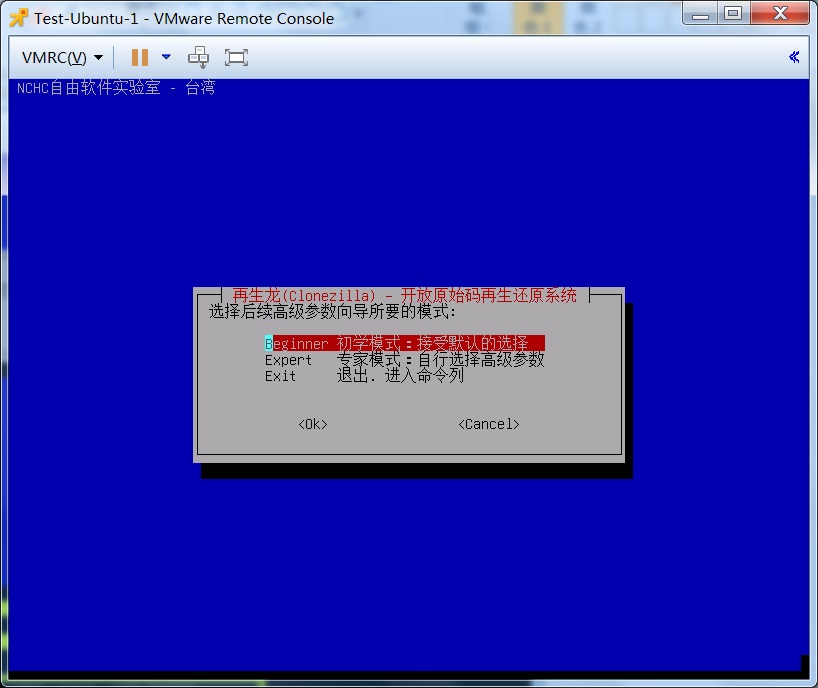The image size is (818, 688).
Task: Click the VMware Remote Console title icon
Action: (17, 17)
